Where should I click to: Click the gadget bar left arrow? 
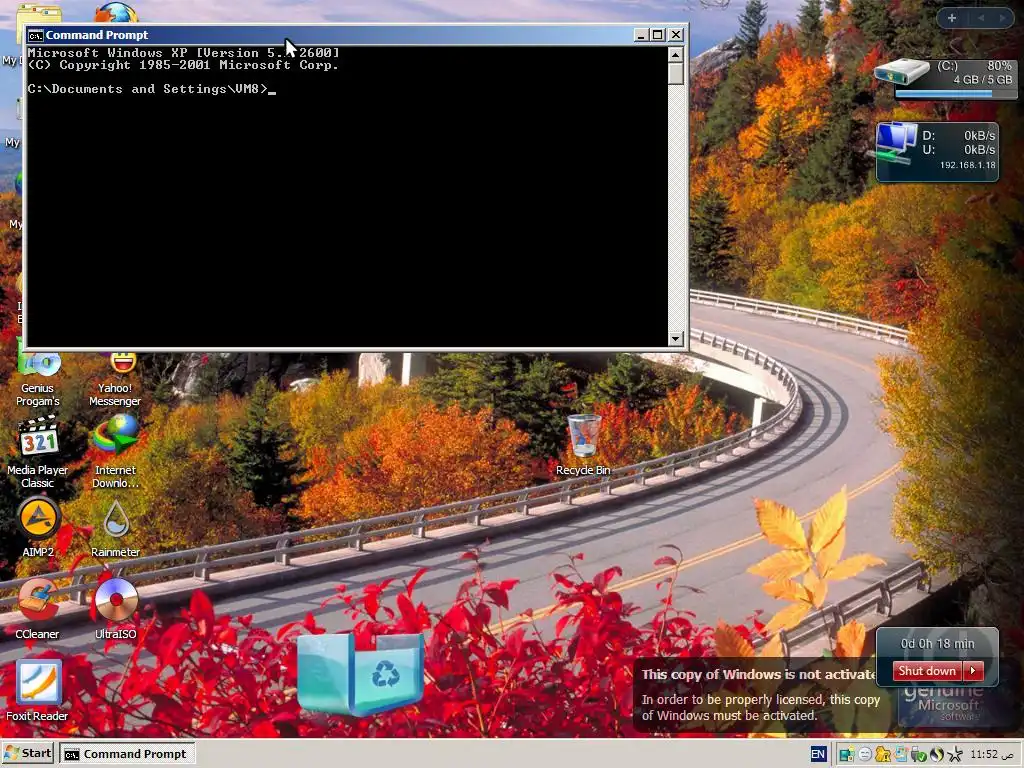pos(981,18)
